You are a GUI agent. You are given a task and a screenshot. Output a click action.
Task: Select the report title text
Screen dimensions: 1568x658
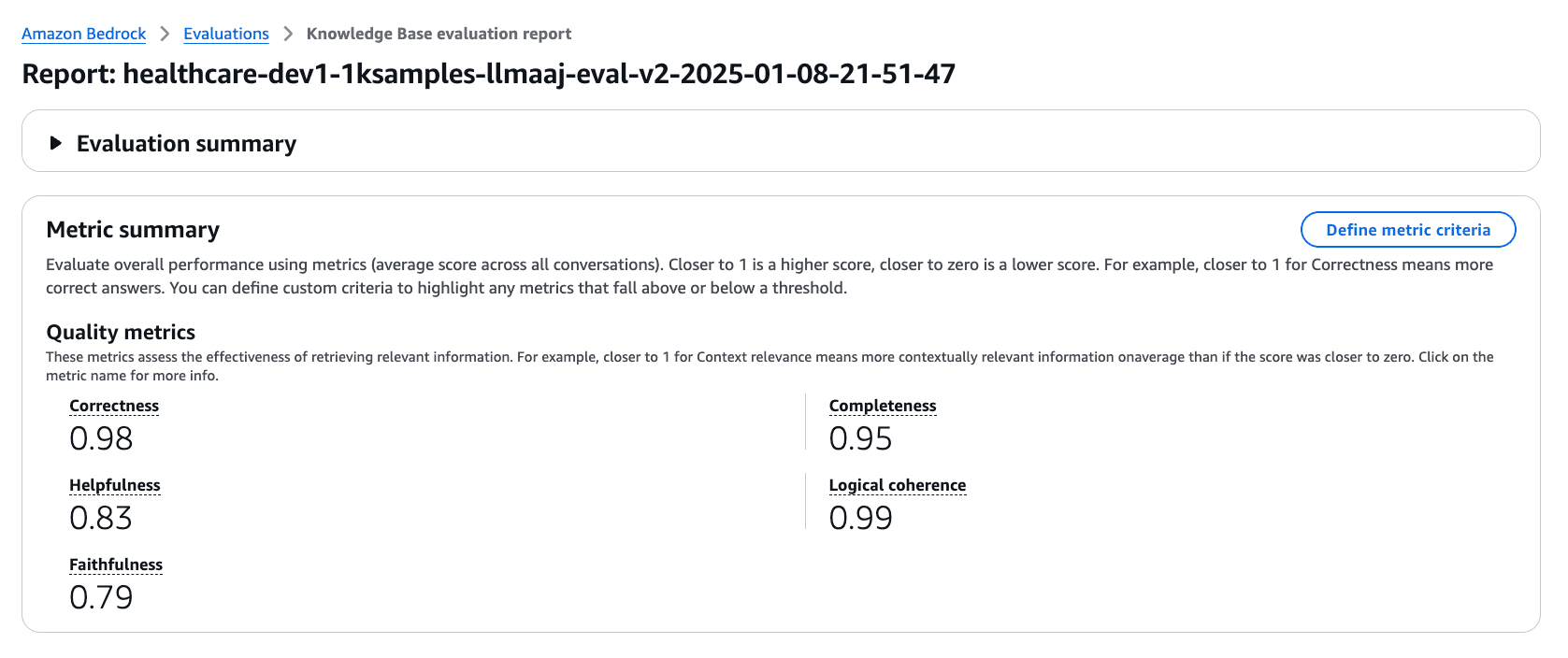(489, 73)
